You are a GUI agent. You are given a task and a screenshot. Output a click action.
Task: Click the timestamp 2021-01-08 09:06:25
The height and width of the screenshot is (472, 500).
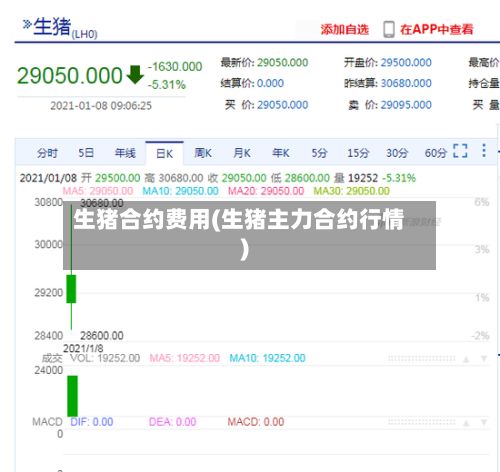click(101, 106)
